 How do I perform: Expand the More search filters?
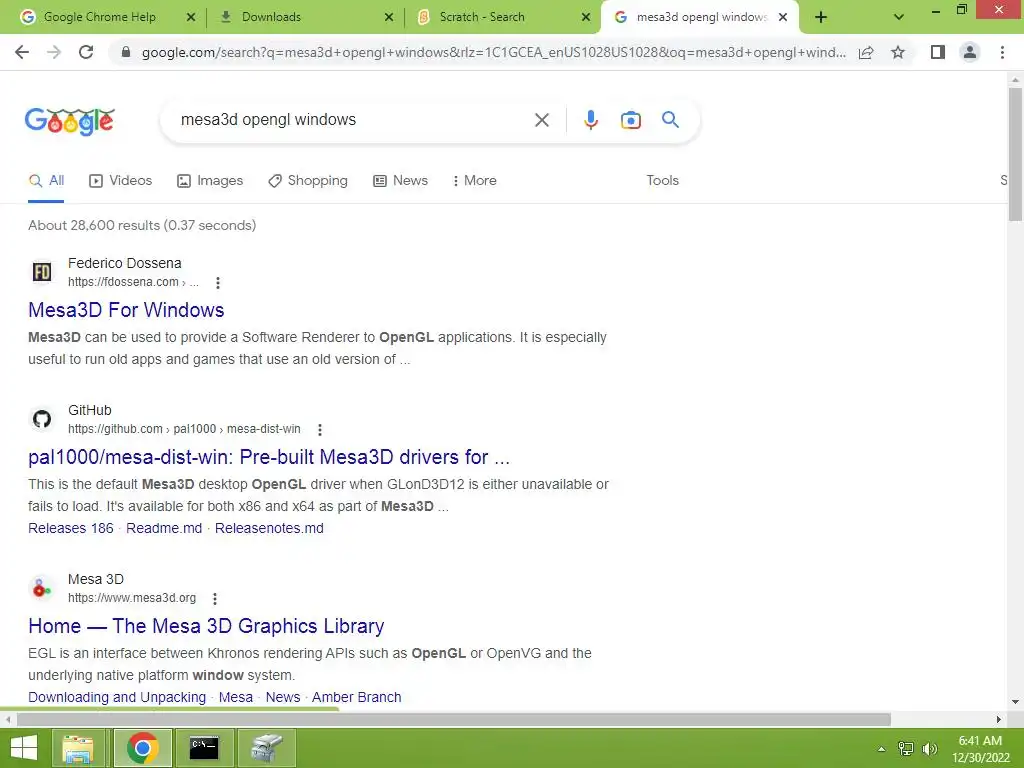click(x=474, y=181)
